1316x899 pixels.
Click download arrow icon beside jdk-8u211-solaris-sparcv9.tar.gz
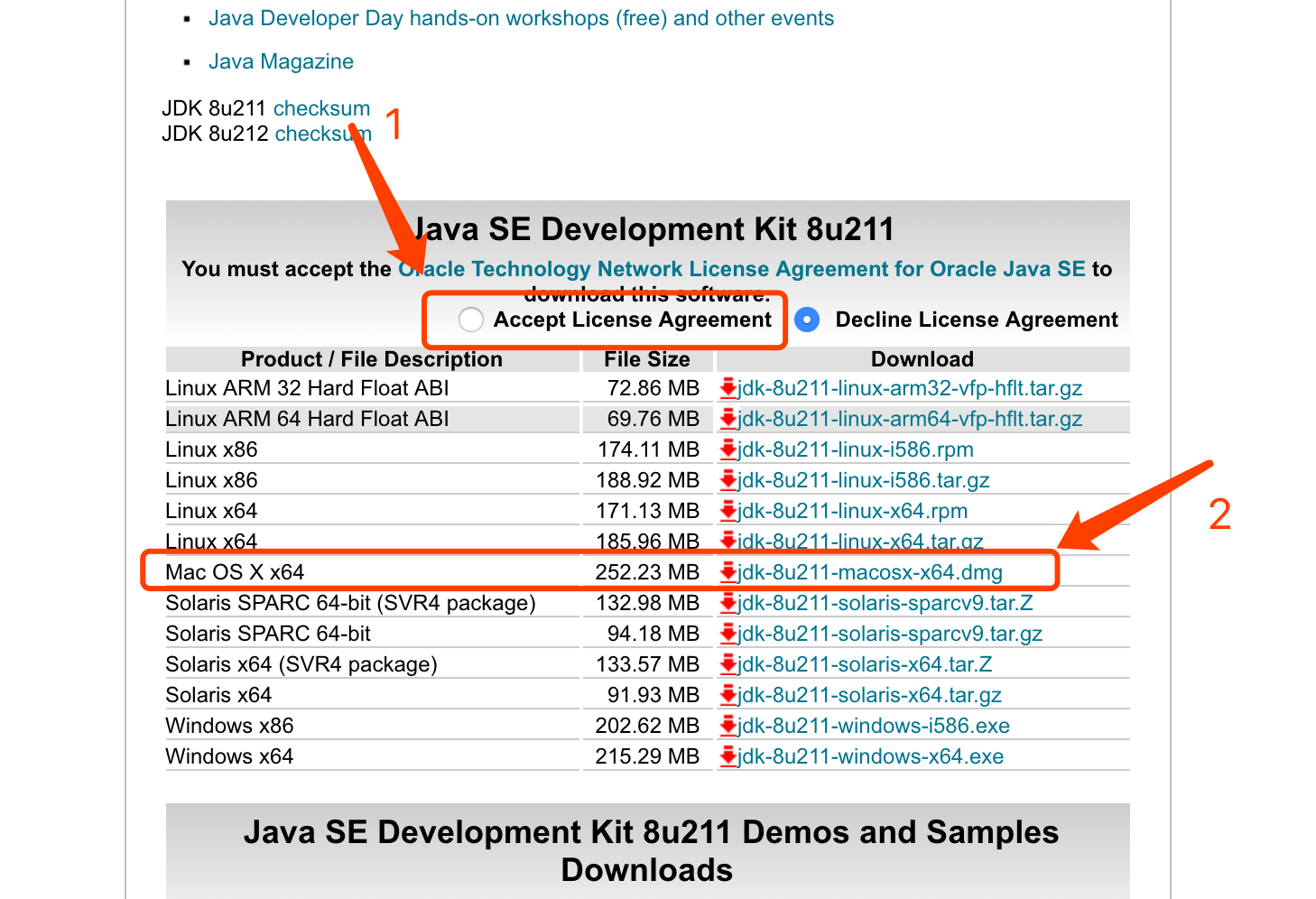(728, 635)
